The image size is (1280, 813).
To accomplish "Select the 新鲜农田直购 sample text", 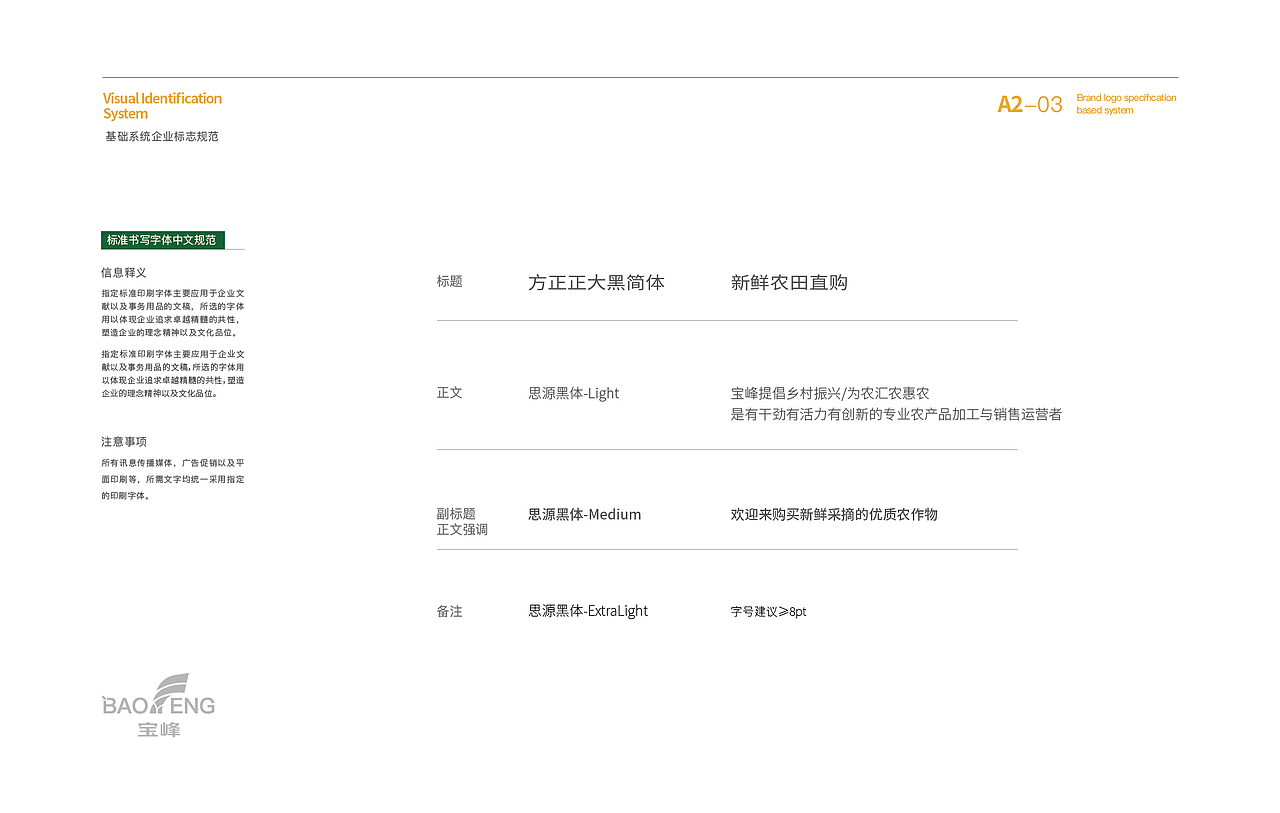I will 789,282.
